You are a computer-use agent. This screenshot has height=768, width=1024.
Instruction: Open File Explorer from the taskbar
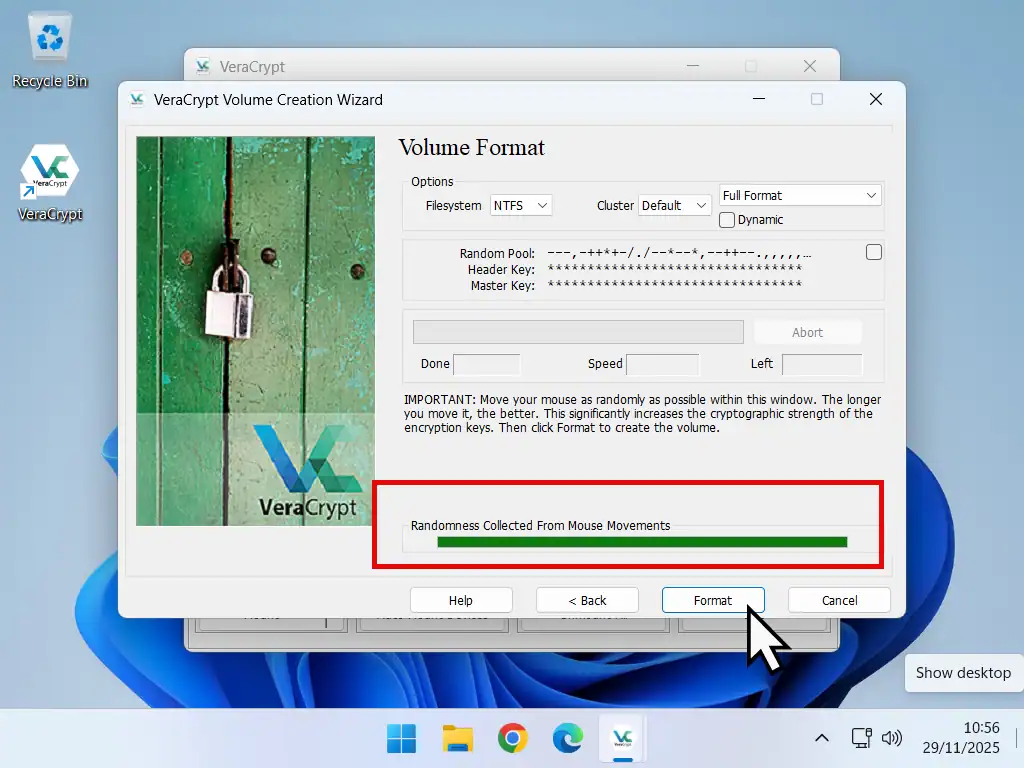click(x=457, y=738)
